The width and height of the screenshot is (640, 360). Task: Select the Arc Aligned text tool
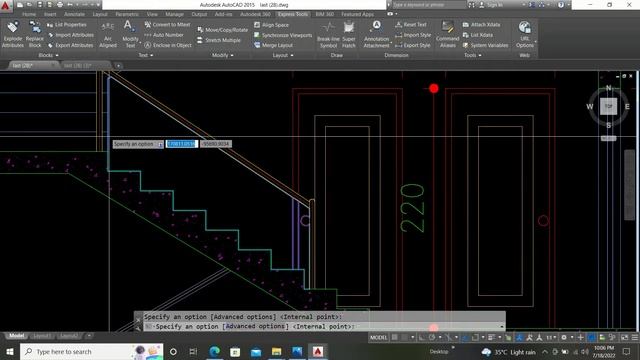[x=108, y=35]
